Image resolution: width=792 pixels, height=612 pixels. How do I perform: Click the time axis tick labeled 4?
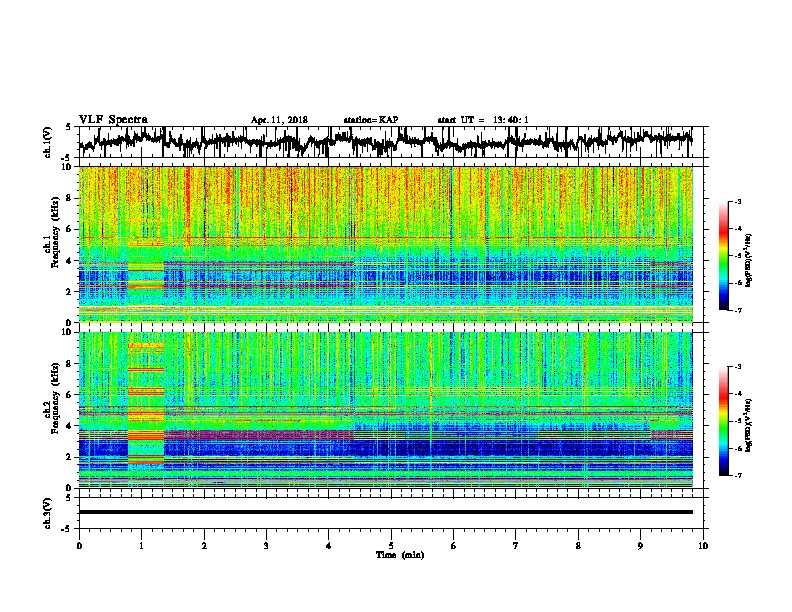329,546
